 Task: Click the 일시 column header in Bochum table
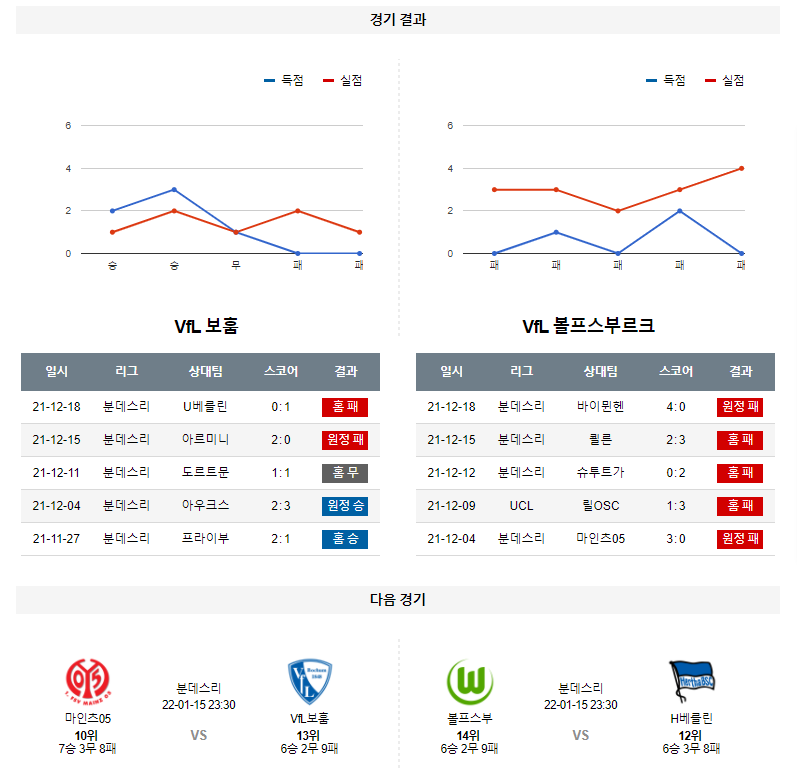56,371
